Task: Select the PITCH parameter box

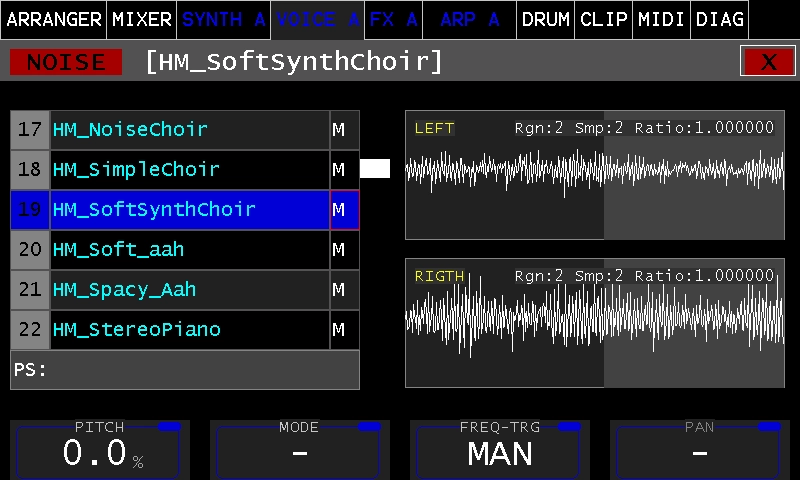Action: pos(99,450)
